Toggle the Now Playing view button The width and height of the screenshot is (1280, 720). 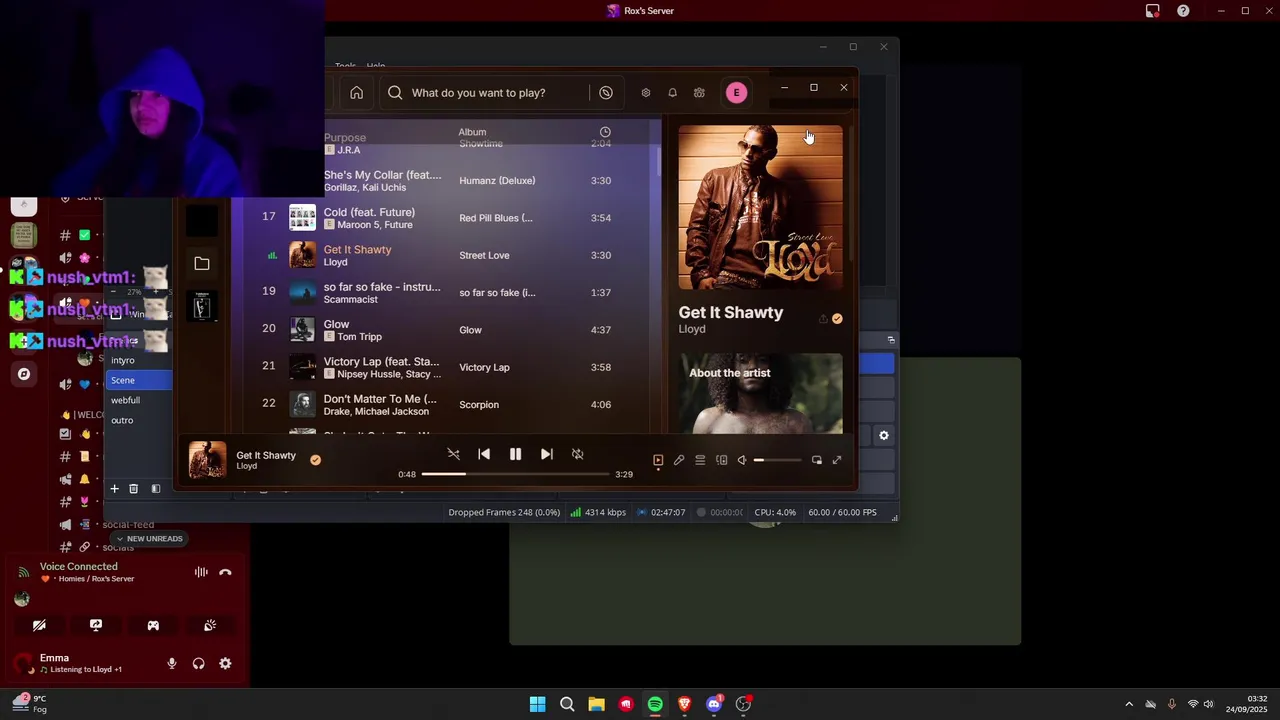tap(658, 460)
